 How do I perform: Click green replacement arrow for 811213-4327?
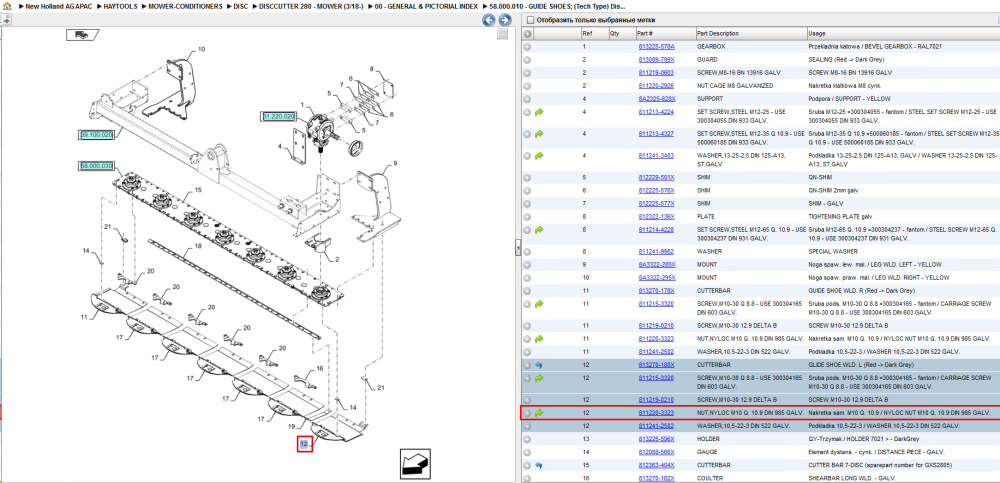click(539, 134)
